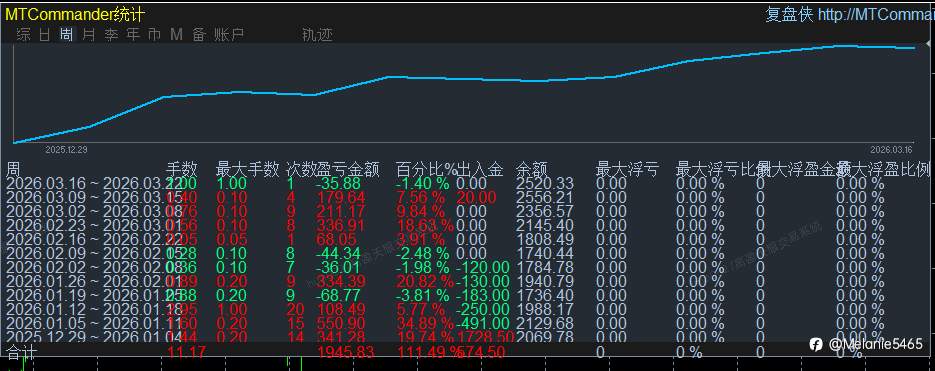Click the 手数 column header
Viewport: 935px width, 371px height.
coord(181,169)
